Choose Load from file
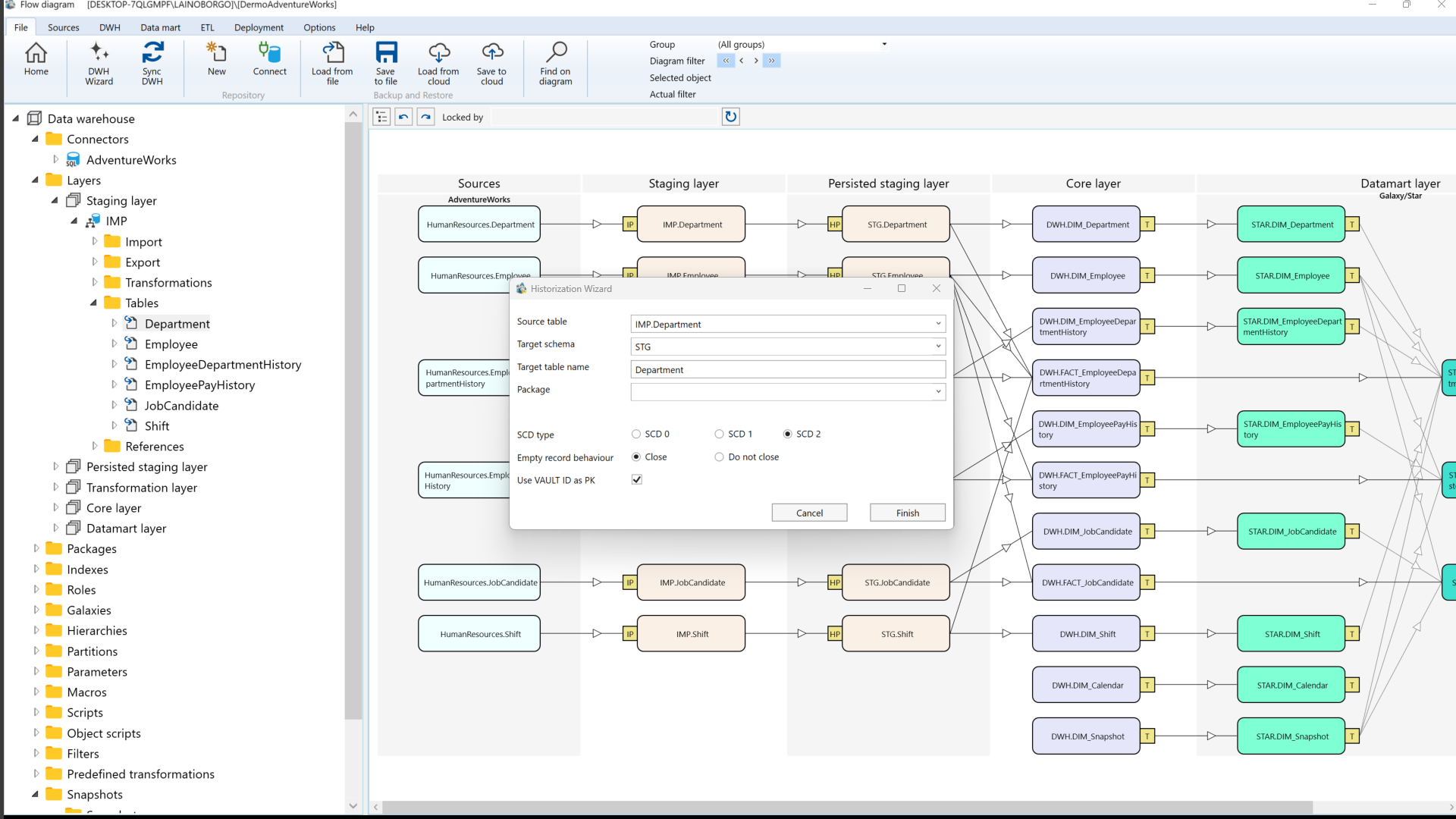This screenshot has width=1456, height=819. click(332, 64)
